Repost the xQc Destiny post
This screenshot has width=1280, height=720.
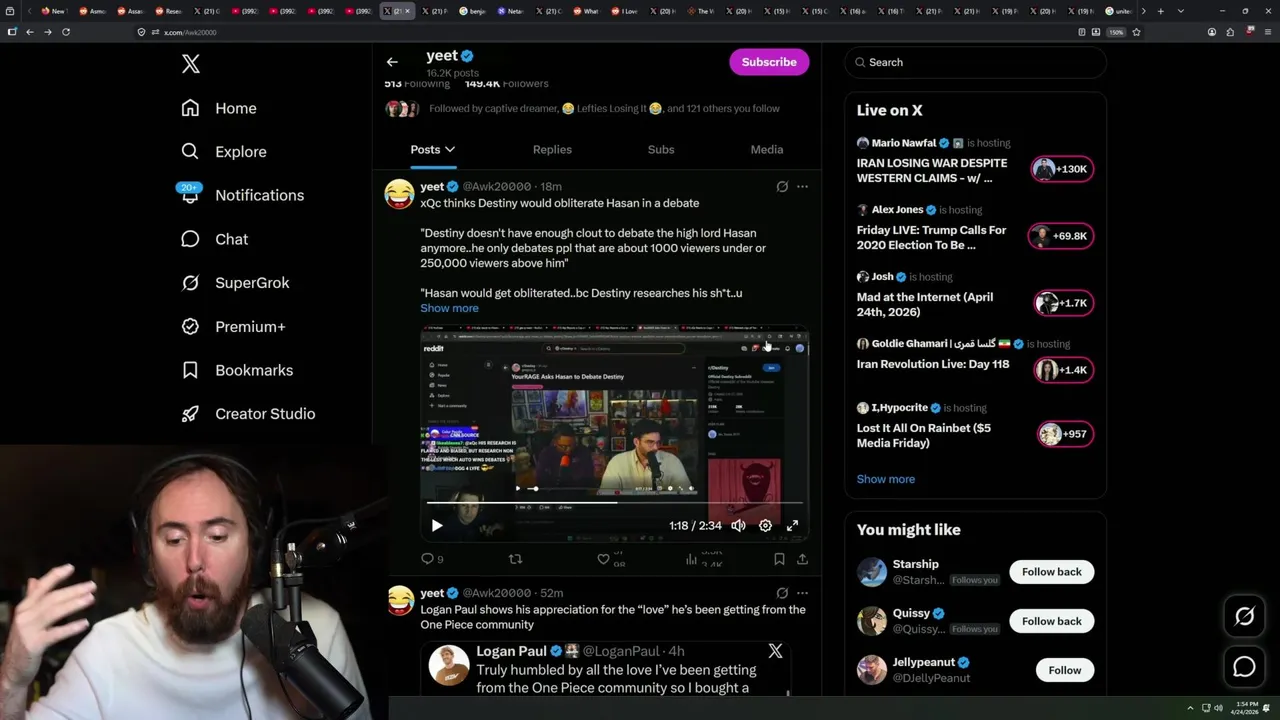coord(515,559)
